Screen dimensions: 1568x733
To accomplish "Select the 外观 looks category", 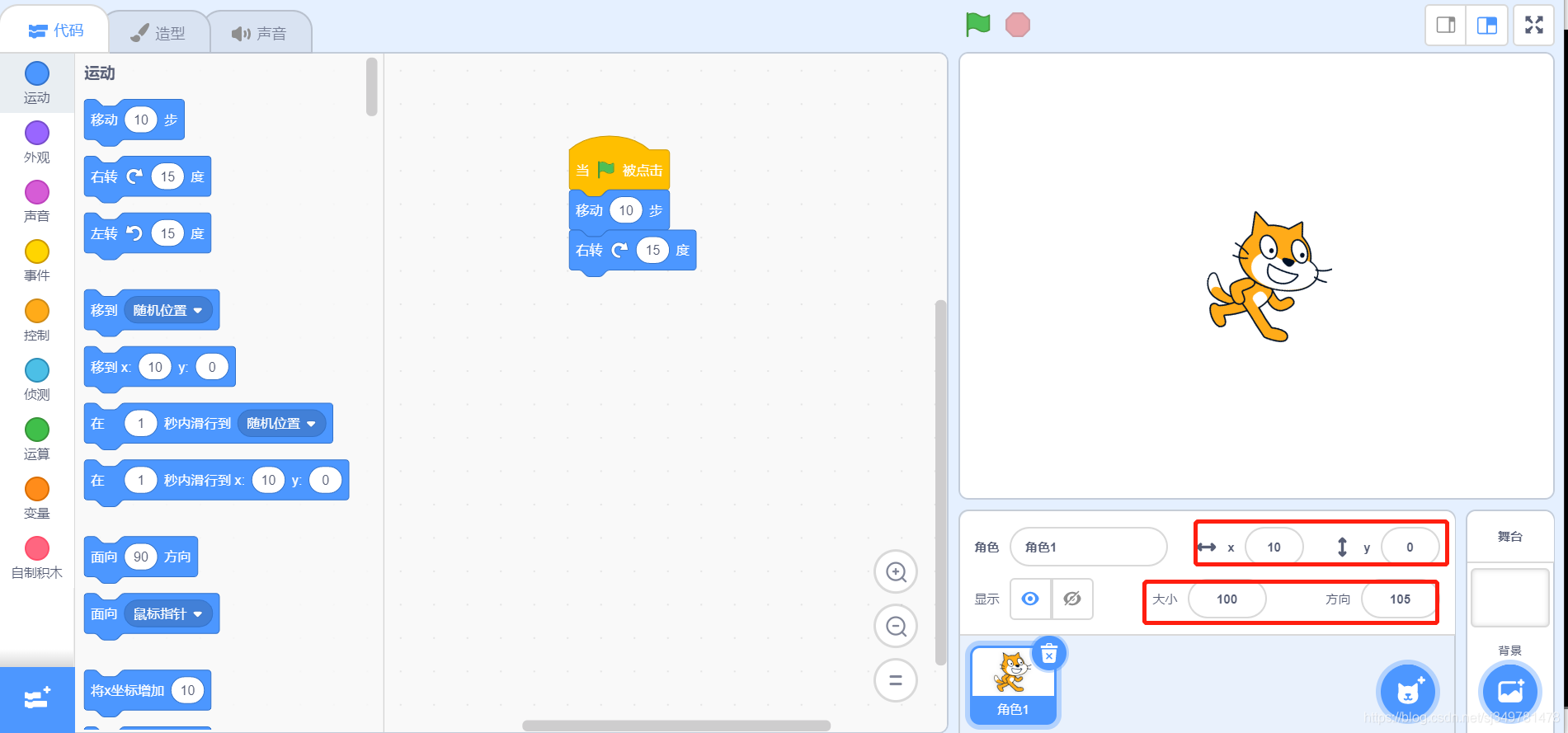I will (37, 143).
